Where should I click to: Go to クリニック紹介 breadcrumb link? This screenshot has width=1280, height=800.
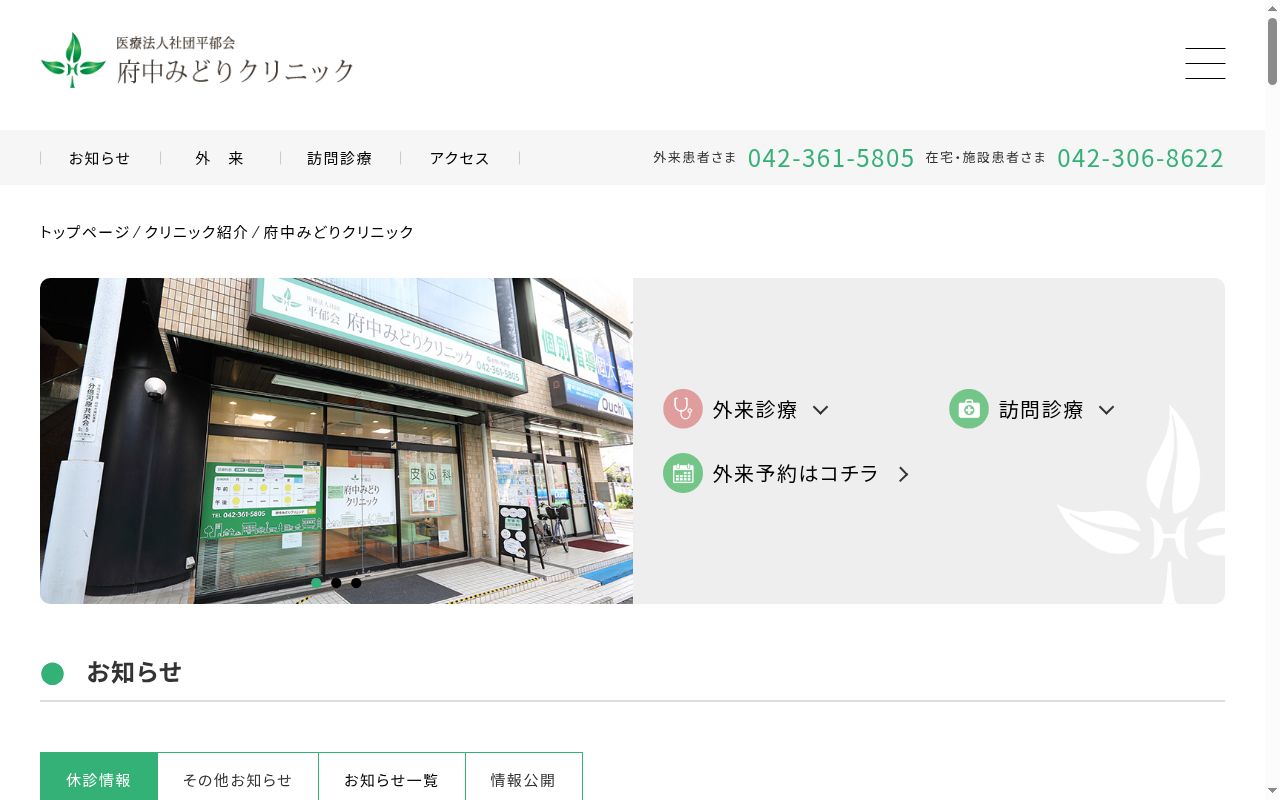[196, 232]
